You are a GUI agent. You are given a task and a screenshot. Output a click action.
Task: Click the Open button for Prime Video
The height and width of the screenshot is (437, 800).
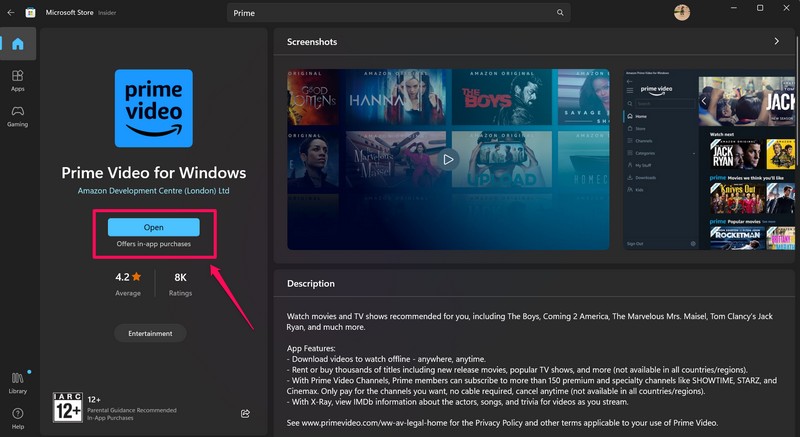tap(153, 227)
